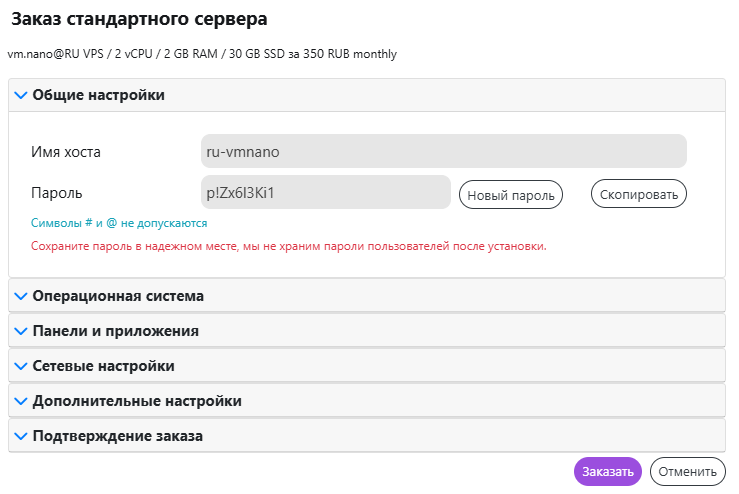Screen dimensions: 739x494
Task: Click the chevron icon beside Сетевые настройки
Action: point(21,366)
